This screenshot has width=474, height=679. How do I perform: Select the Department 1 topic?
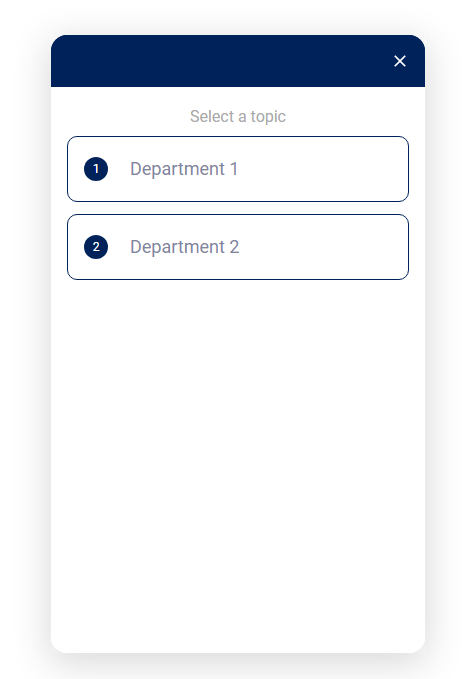click(x=238, y=169)
